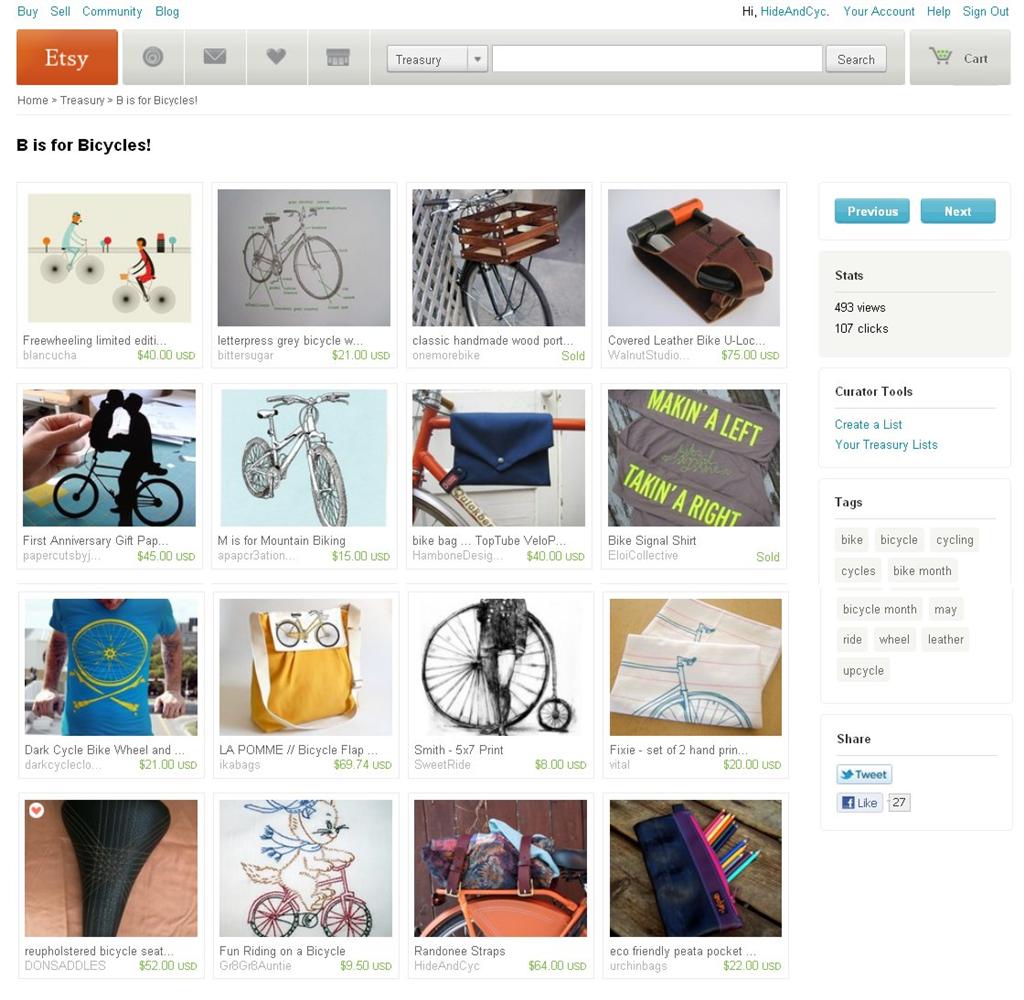This screenshot has width=1024, height=1000.
Task: Go to Treasury in the breadcrumb
Action: click(x=82, y=100)
